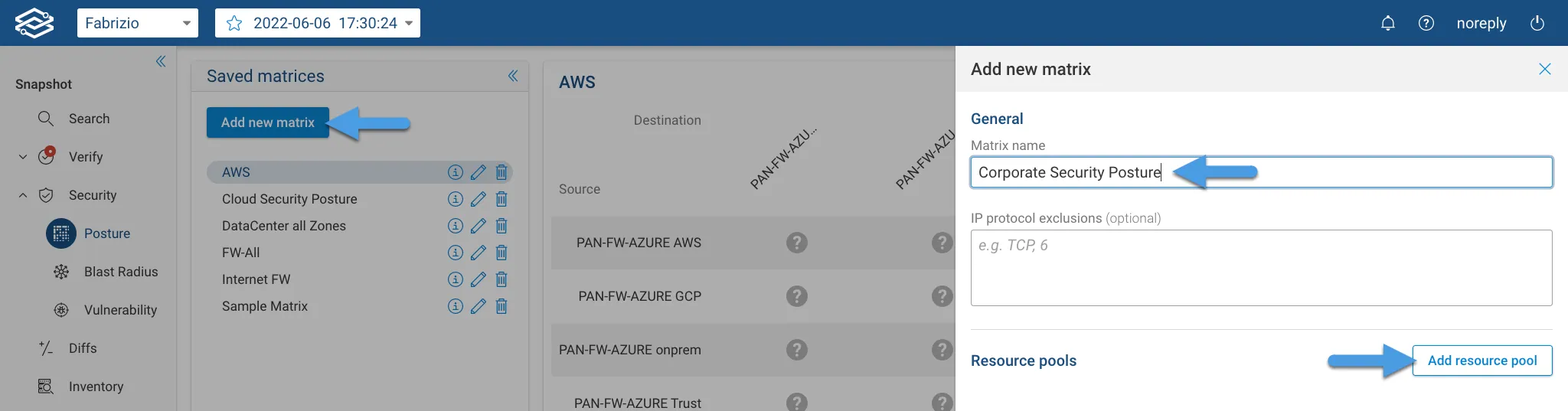1568x411 pixels.
Task: Click the Forward Networks logo icon
Action: (34, 23)
